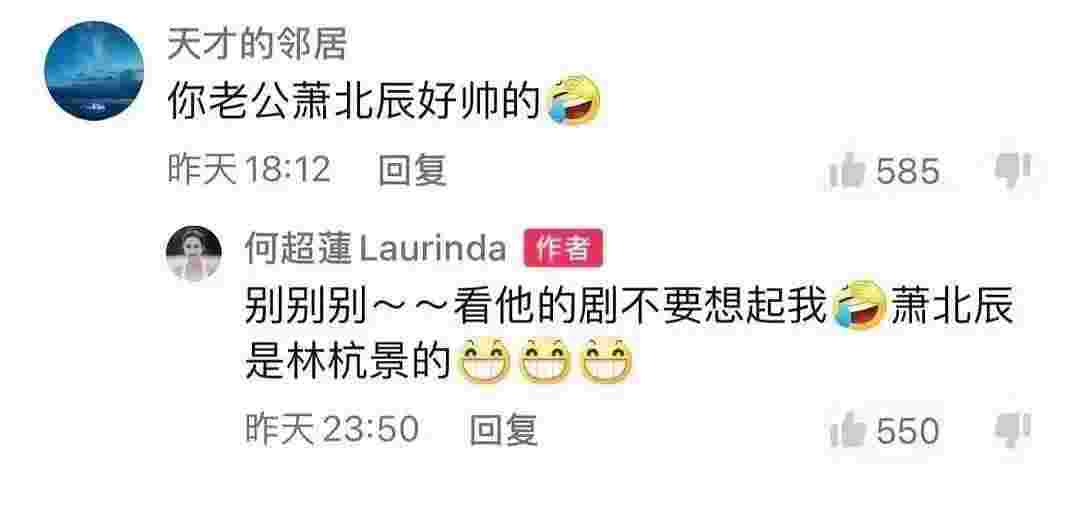Click the comment text 你老公萧北辰好帅的
The image size is (1080, 506).
(x=355, y=102)
